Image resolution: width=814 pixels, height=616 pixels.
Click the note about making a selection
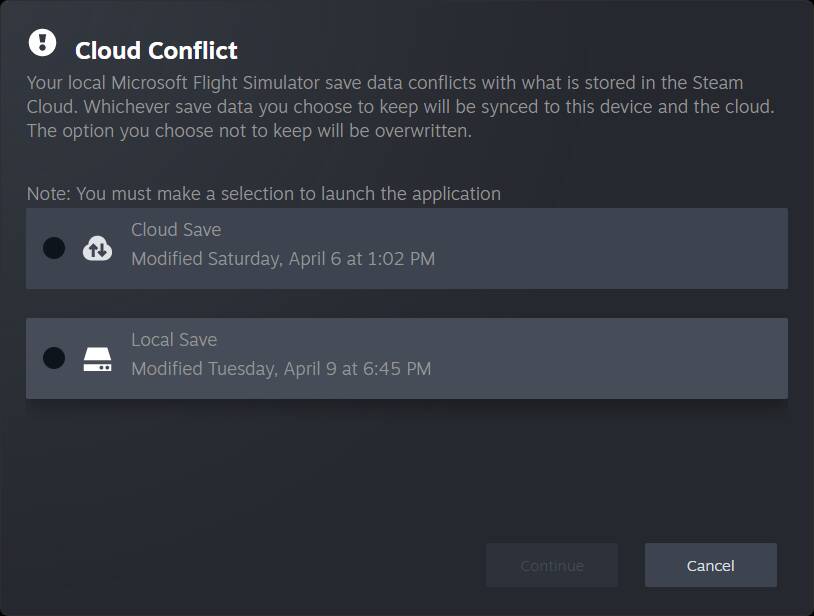click(x=263, y=193)
